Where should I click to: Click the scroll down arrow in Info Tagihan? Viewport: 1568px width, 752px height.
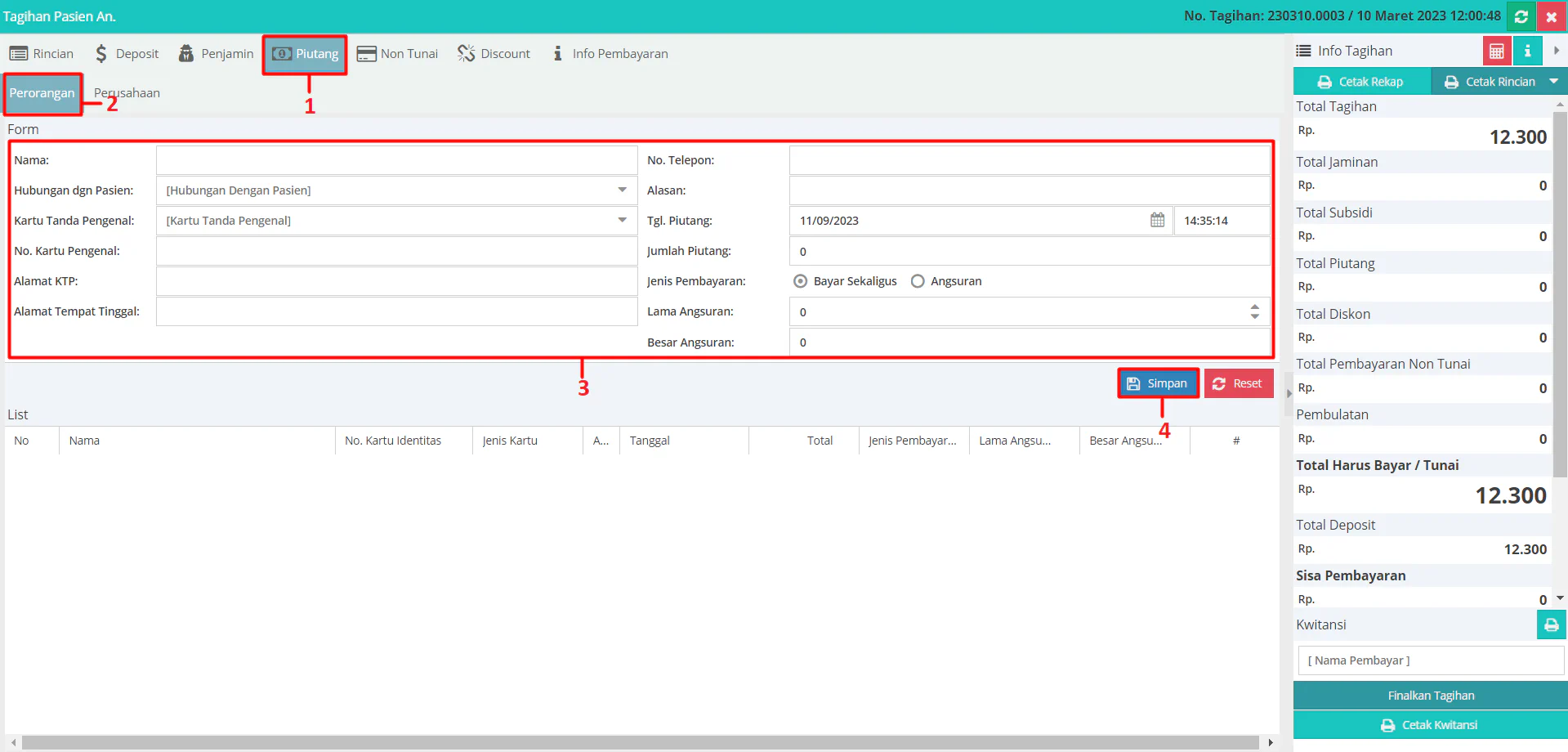click(x=1560, y=598)
